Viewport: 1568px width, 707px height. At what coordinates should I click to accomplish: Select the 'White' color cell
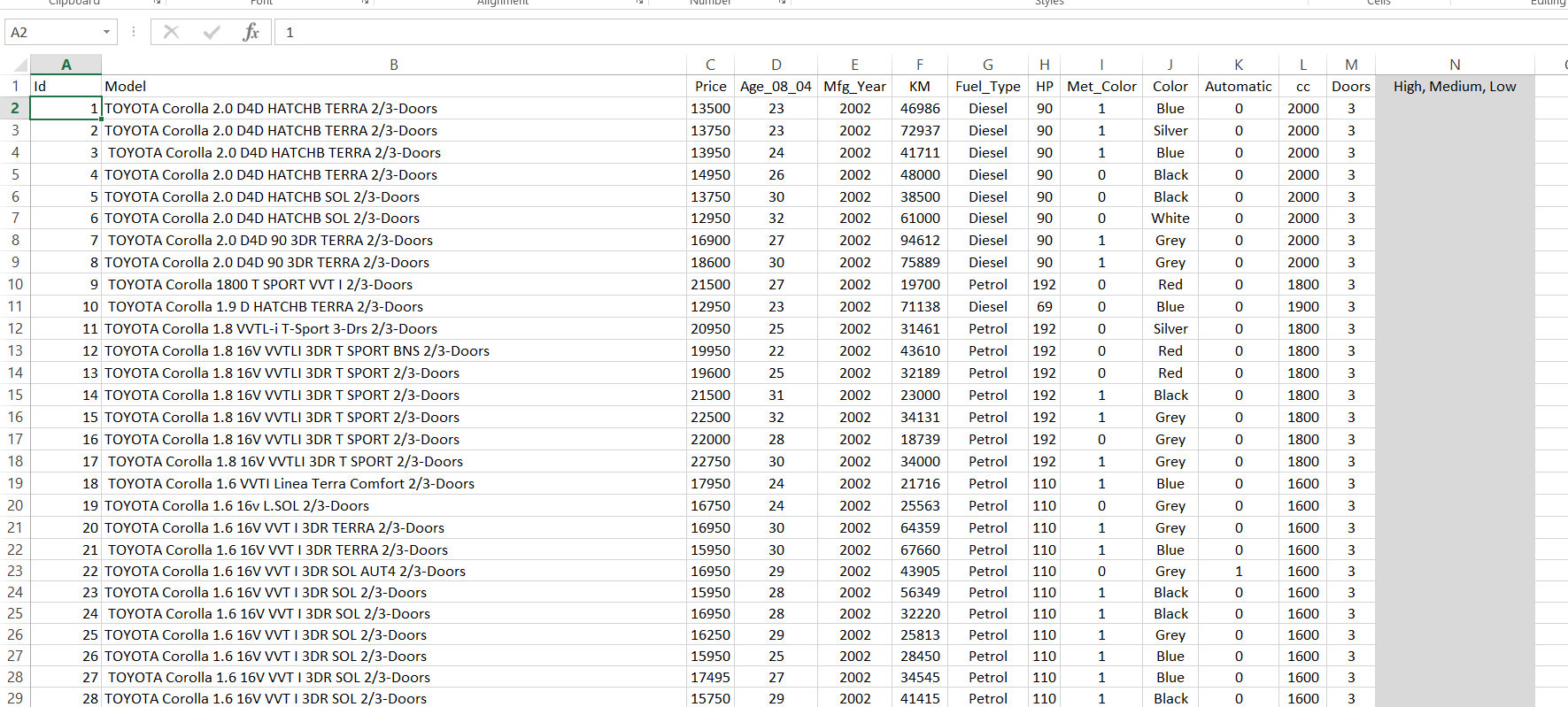click(1170, 218)
